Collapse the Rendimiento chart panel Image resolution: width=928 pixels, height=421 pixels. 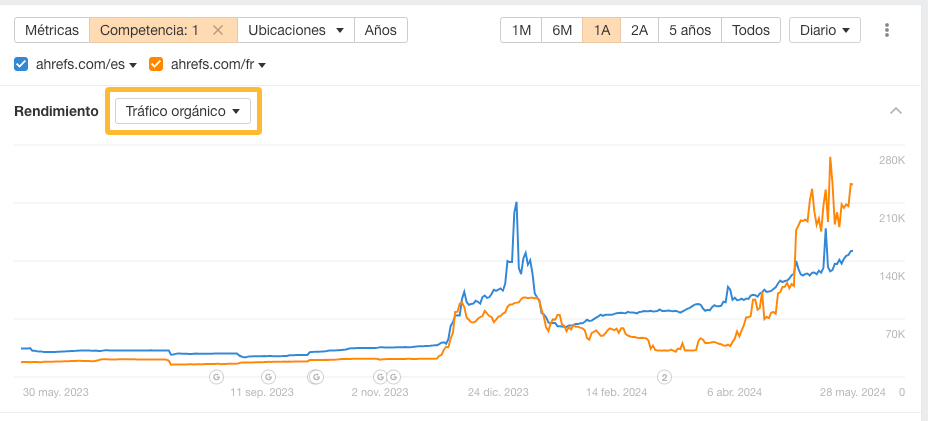pyautogui.click(x=896, y=111)
